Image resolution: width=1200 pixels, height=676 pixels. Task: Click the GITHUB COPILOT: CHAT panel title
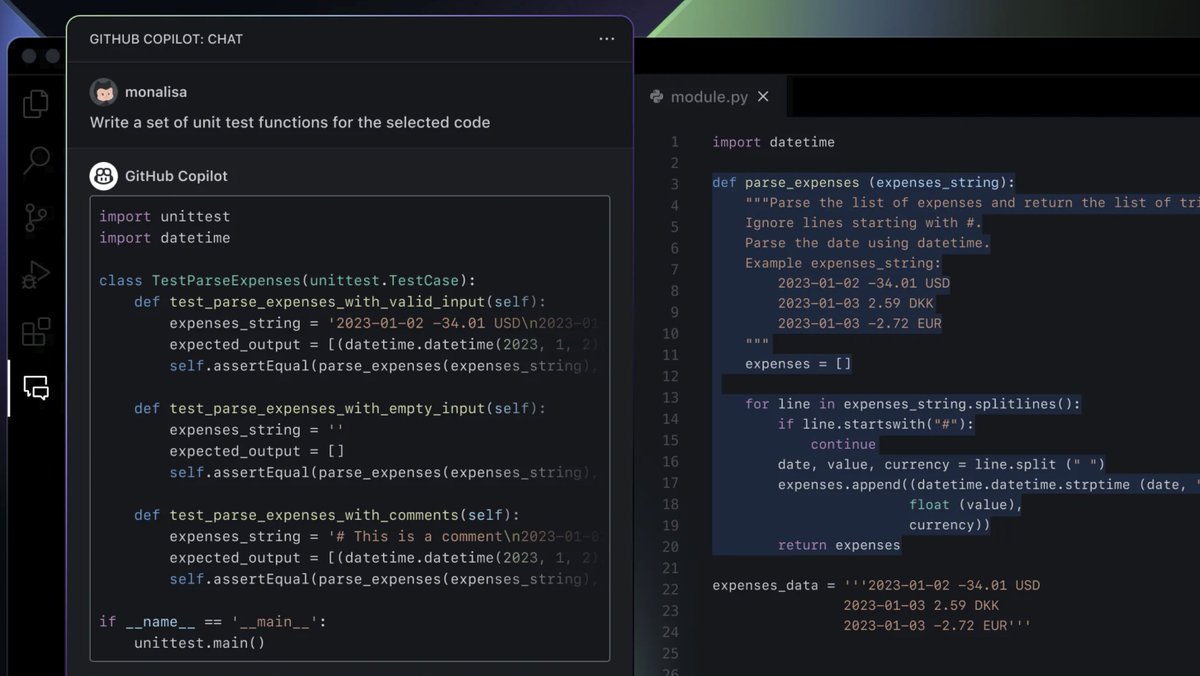coord(166,39)
